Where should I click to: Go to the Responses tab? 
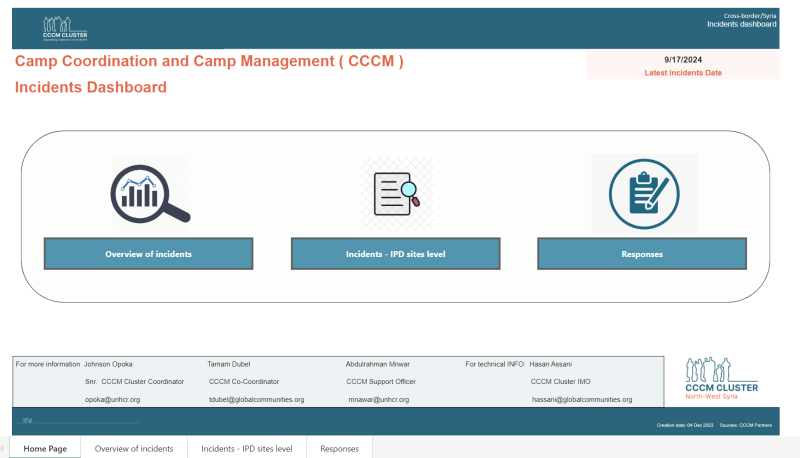click(x=339, y=449)
